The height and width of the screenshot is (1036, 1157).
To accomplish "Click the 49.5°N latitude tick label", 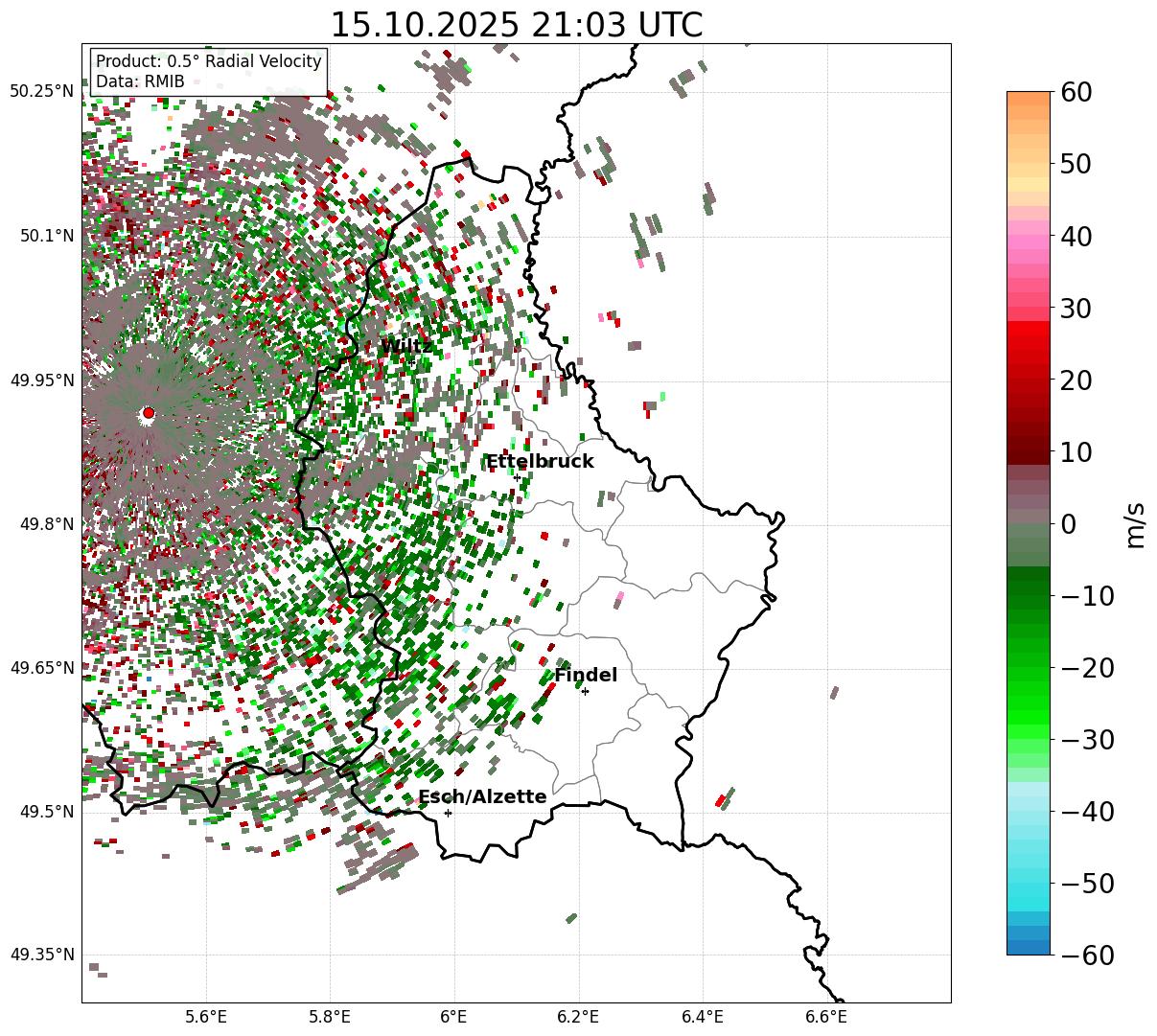I will tap(46, 812).
